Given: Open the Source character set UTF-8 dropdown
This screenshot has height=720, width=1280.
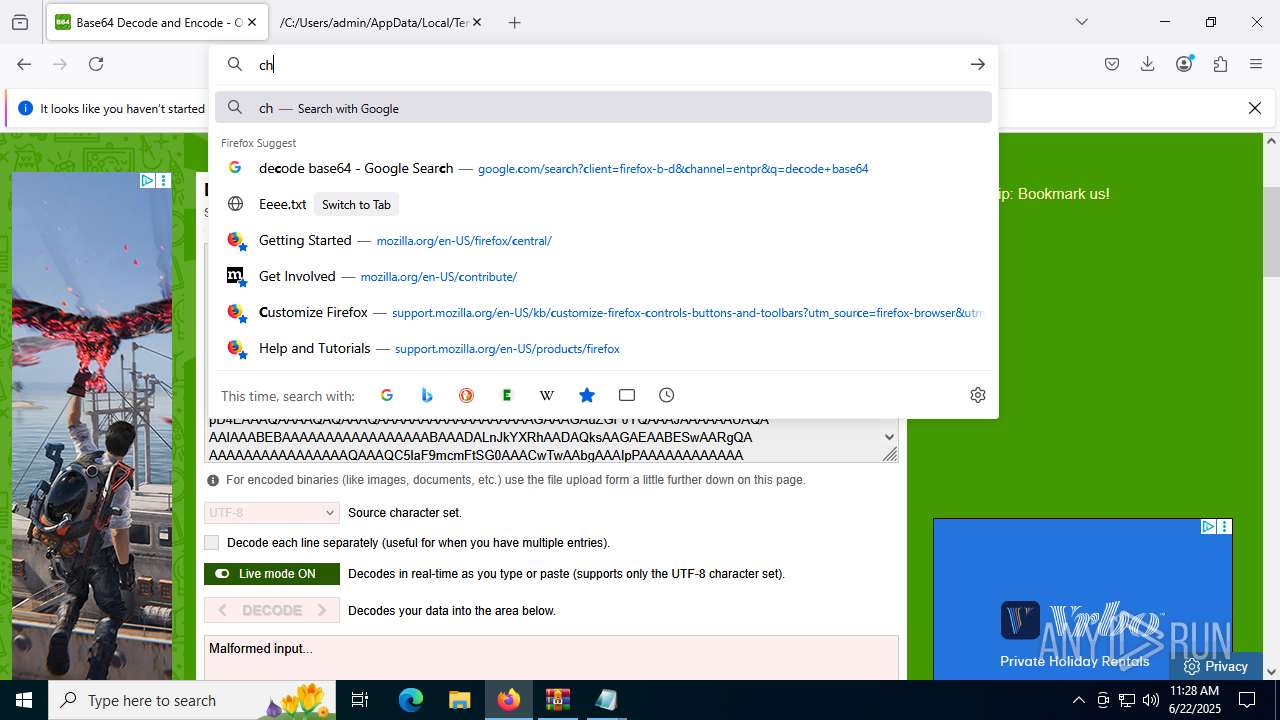Looking at the screenshot, I should click(272, 512).
